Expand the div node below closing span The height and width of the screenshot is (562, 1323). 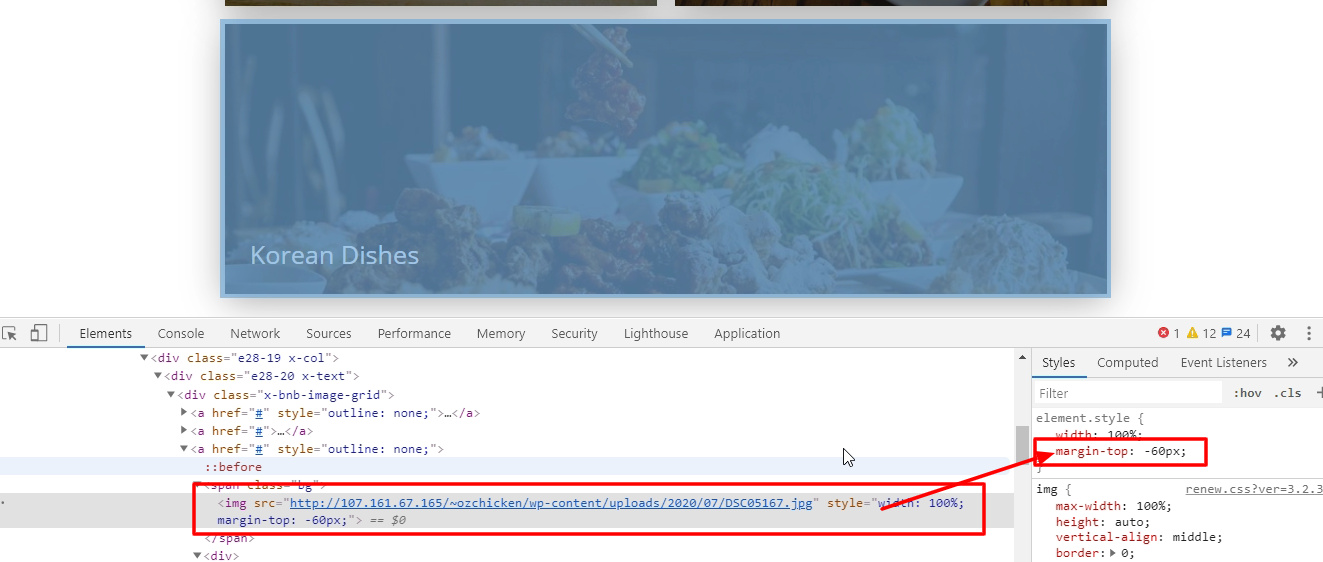click(197, 555)
